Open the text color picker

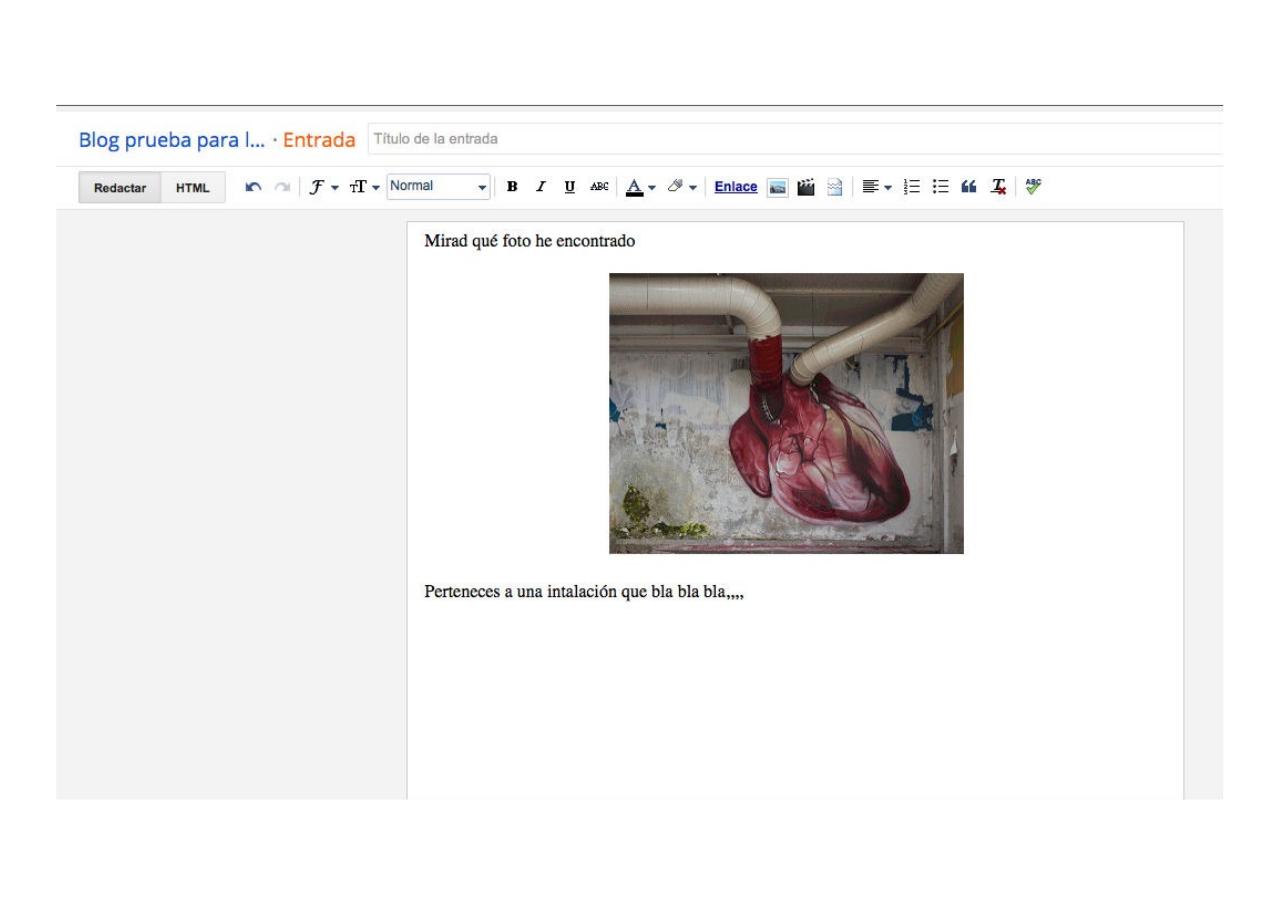pyautogui.click(x=638, y=187)
